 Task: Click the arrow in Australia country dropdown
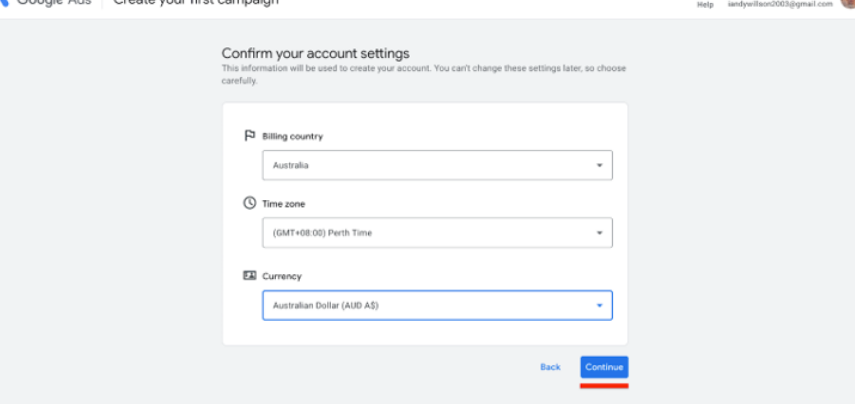599,165
